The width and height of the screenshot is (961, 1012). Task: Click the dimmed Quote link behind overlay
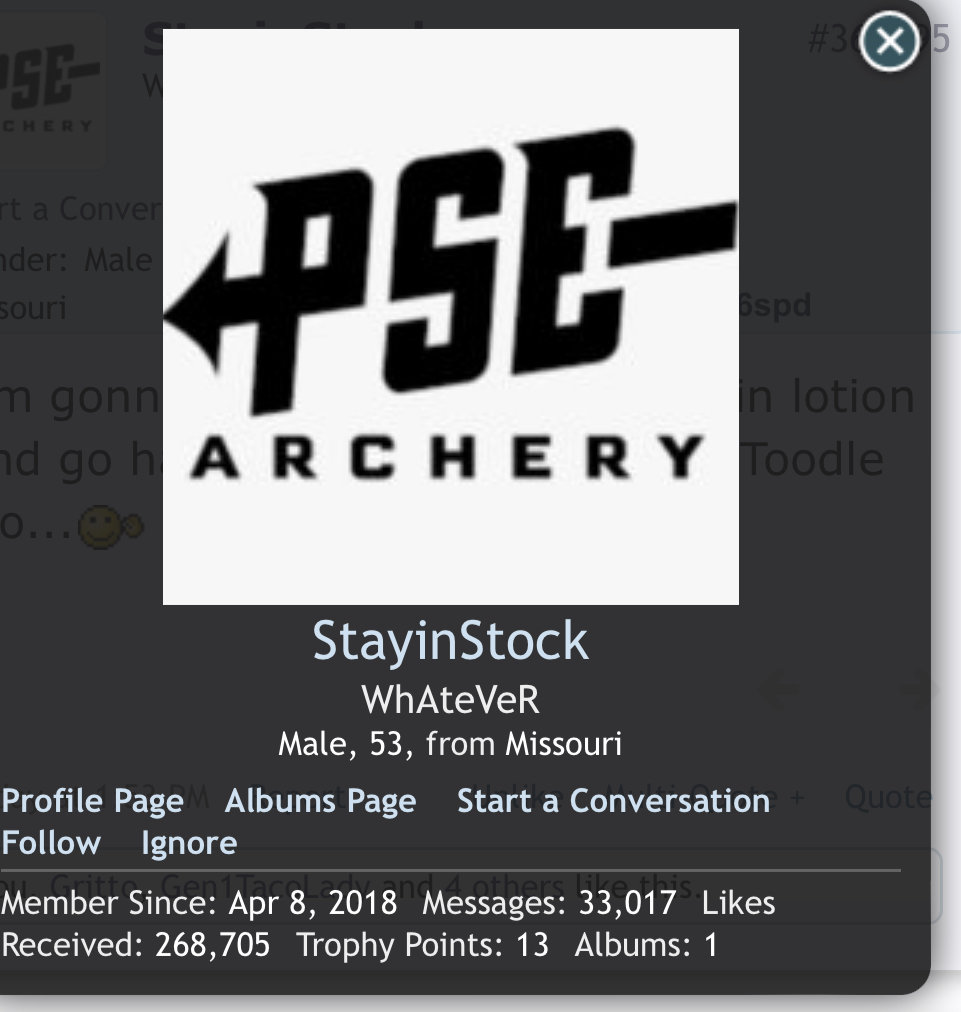click(x=887, y=797)
